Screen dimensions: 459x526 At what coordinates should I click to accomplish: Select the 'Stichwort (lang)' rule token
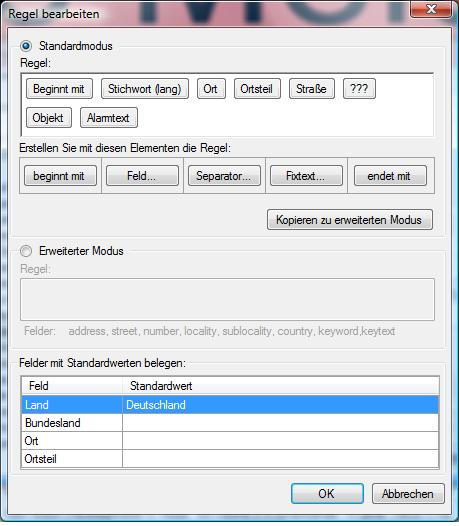tap(145, 89)
